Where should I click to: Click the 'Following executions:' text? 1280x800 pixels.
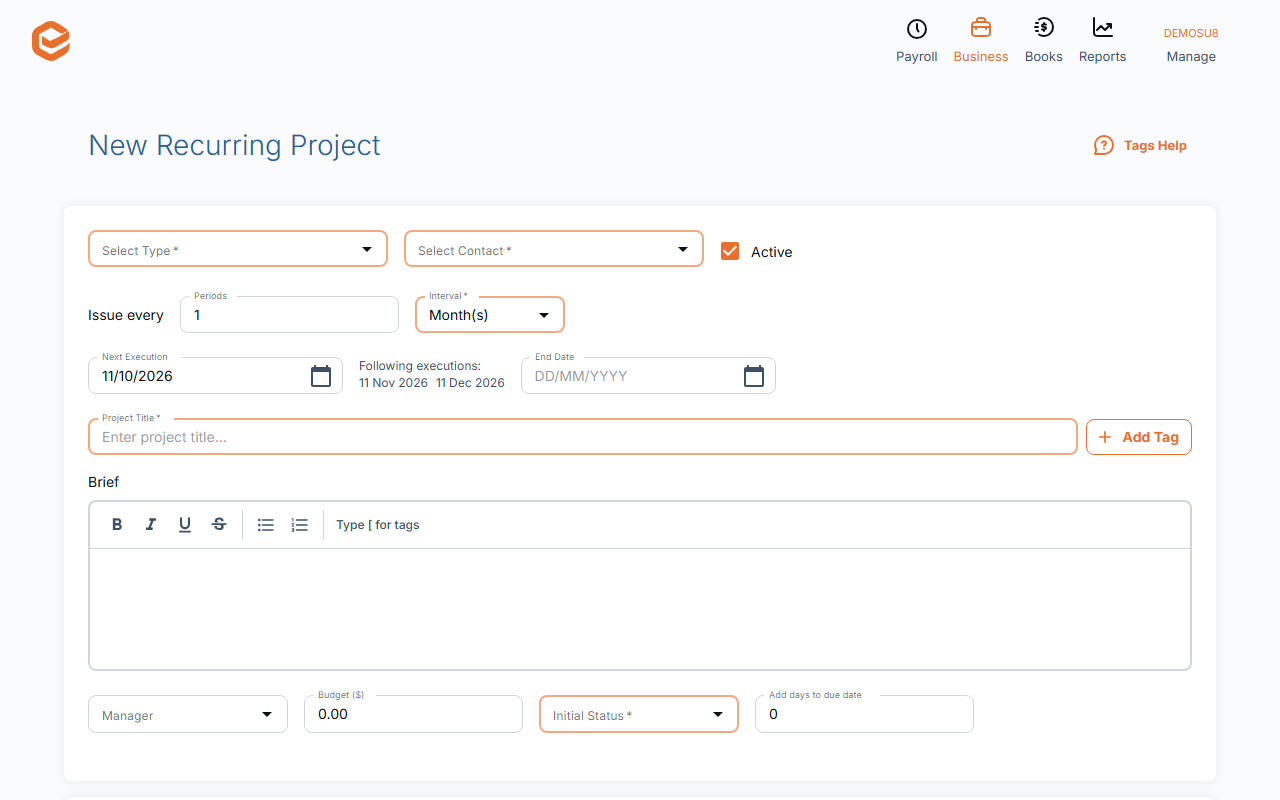click(420, 366)
